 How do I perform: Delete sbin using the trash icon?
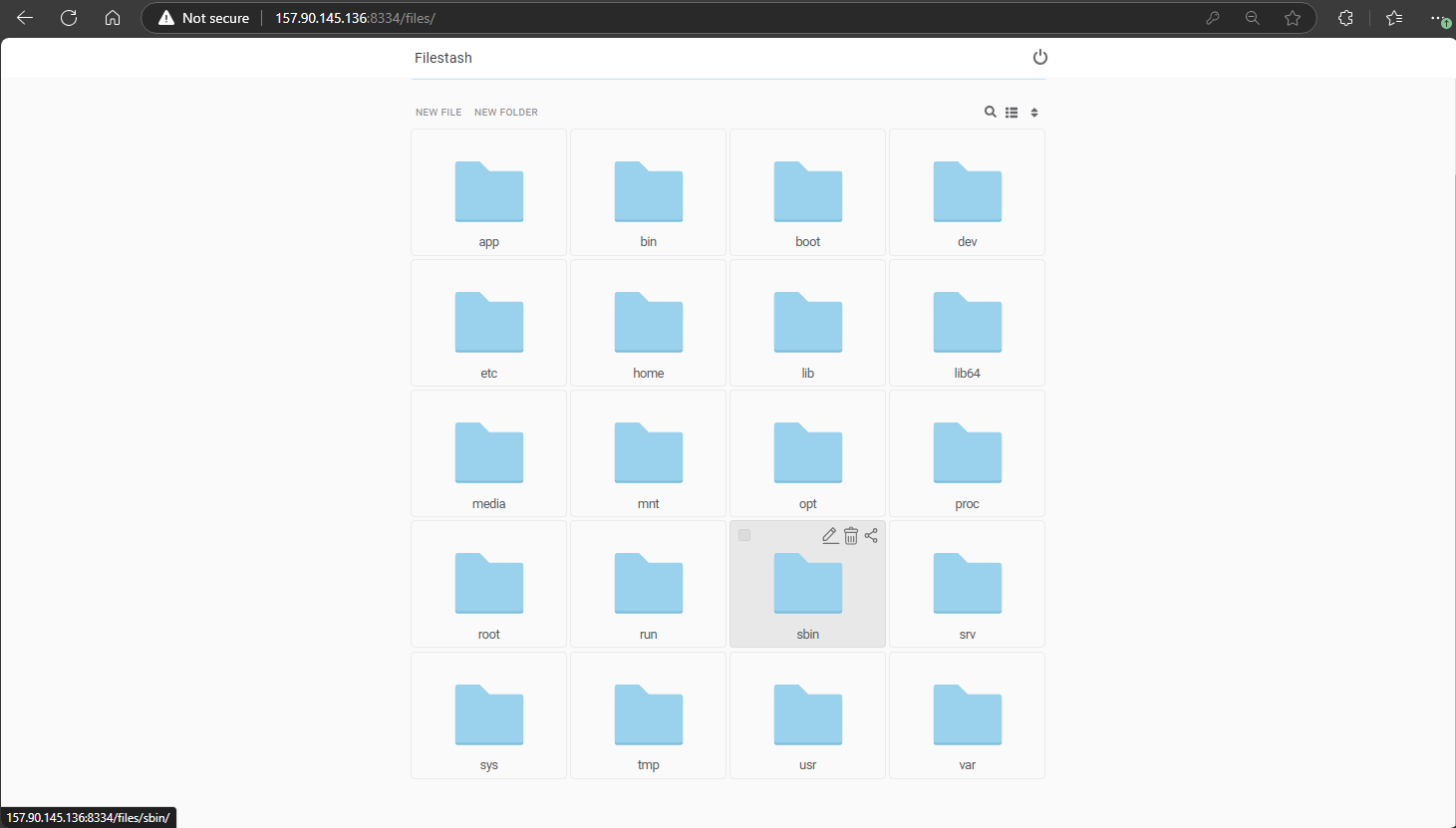click(x=850, y=535)
